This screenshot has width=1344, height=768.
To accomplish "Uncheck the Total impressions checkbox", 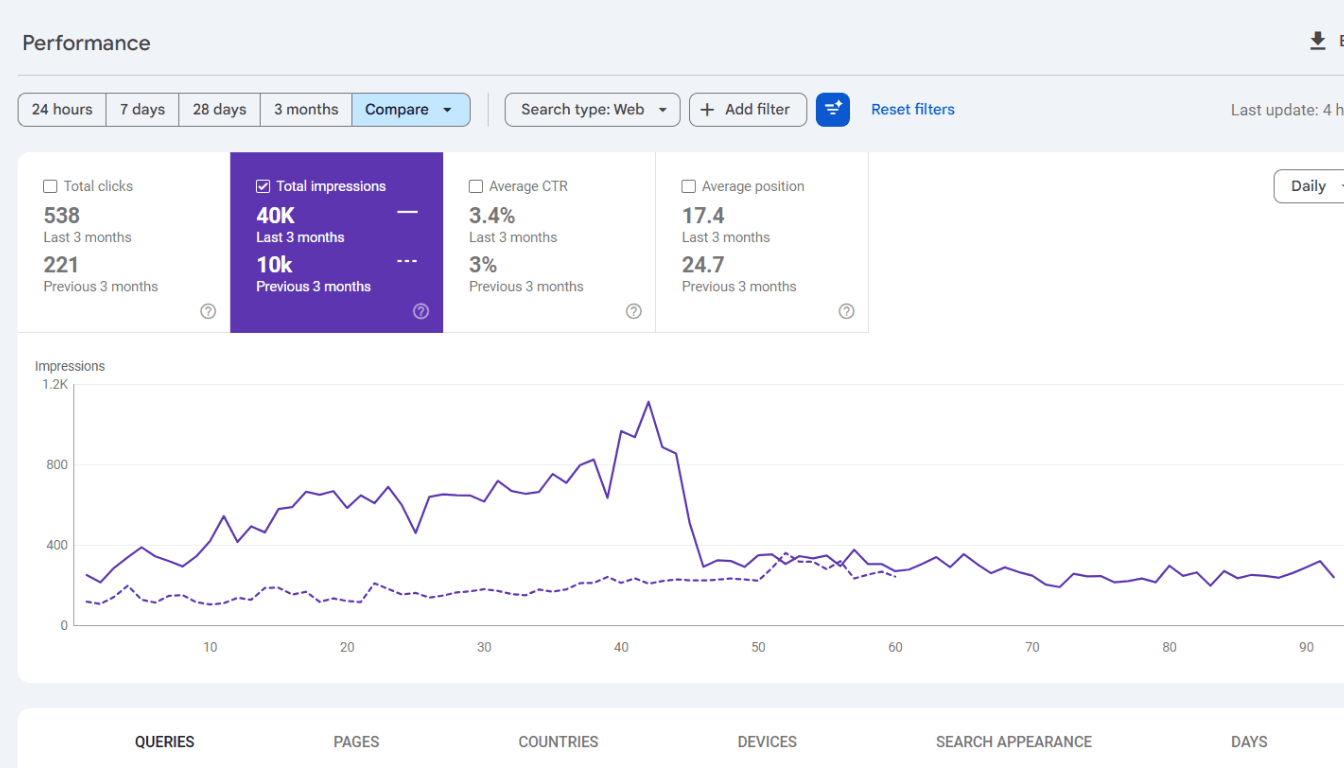I will pos(263,186).
